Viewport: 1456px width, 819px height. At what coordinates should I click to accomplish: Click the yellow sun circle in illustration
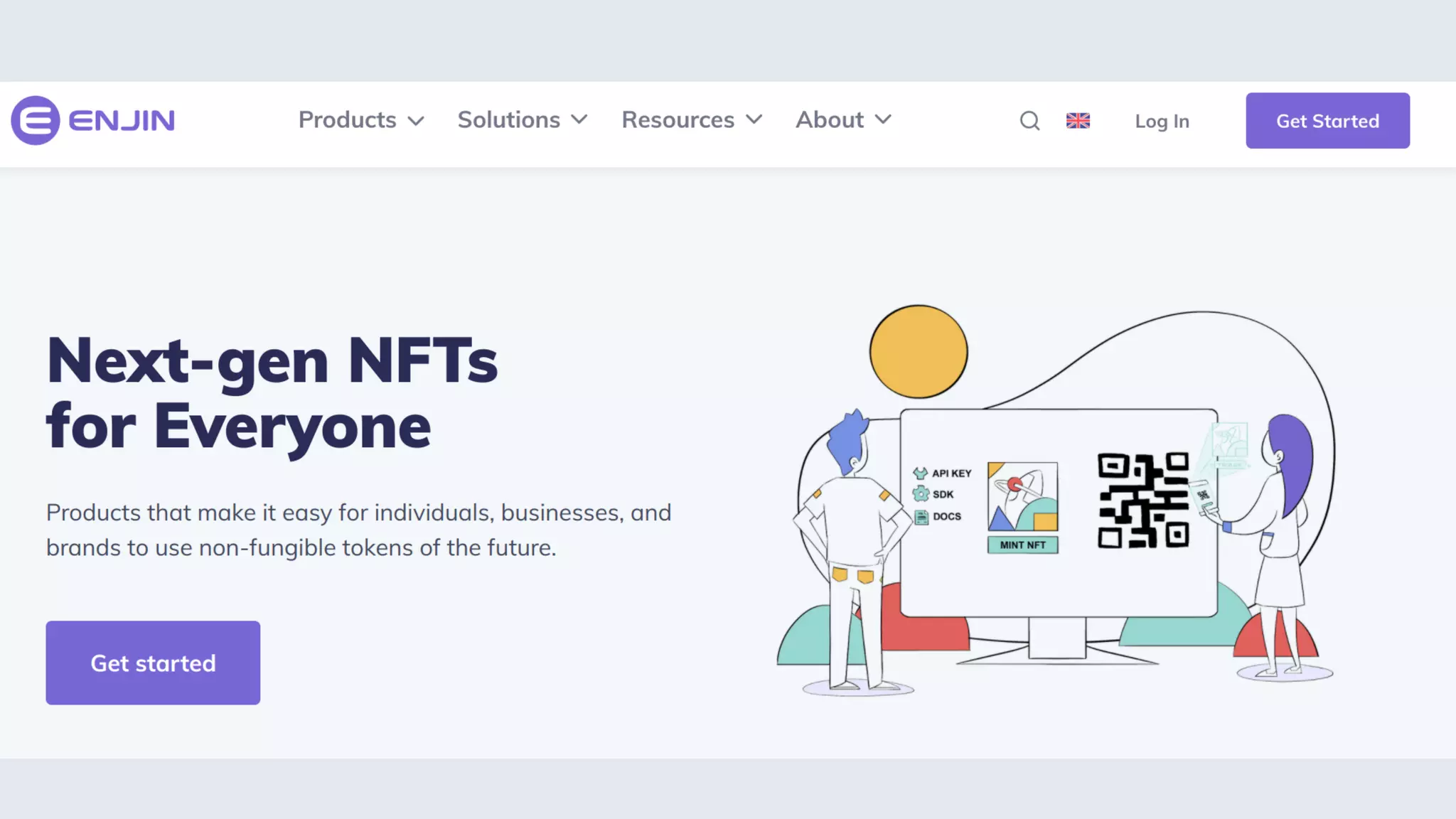(x=919, y=351)
